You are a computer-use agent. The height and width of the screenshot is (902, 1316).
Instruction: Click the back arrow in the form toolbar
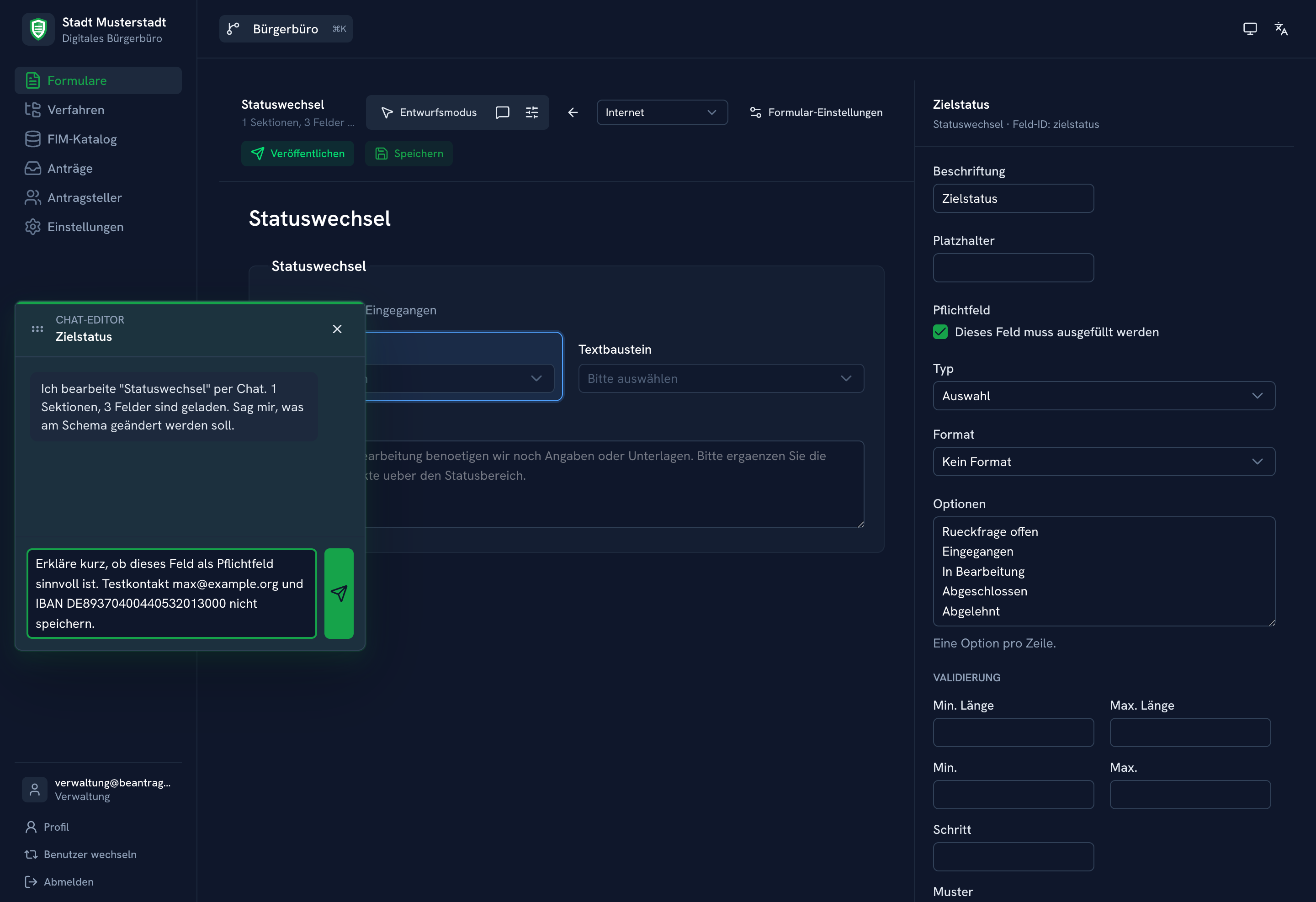click(573, 112)
